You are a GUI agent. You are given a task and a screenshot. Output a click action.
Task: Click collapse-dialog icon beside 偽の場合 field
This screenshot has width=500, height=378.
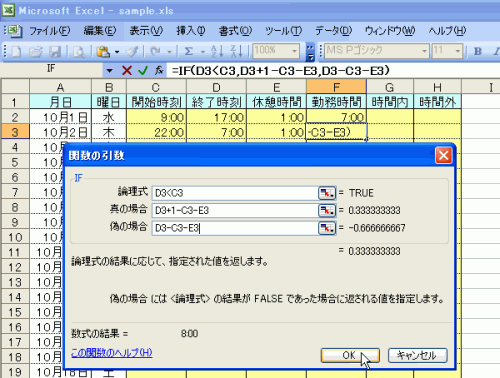click(x=327, y=228)
